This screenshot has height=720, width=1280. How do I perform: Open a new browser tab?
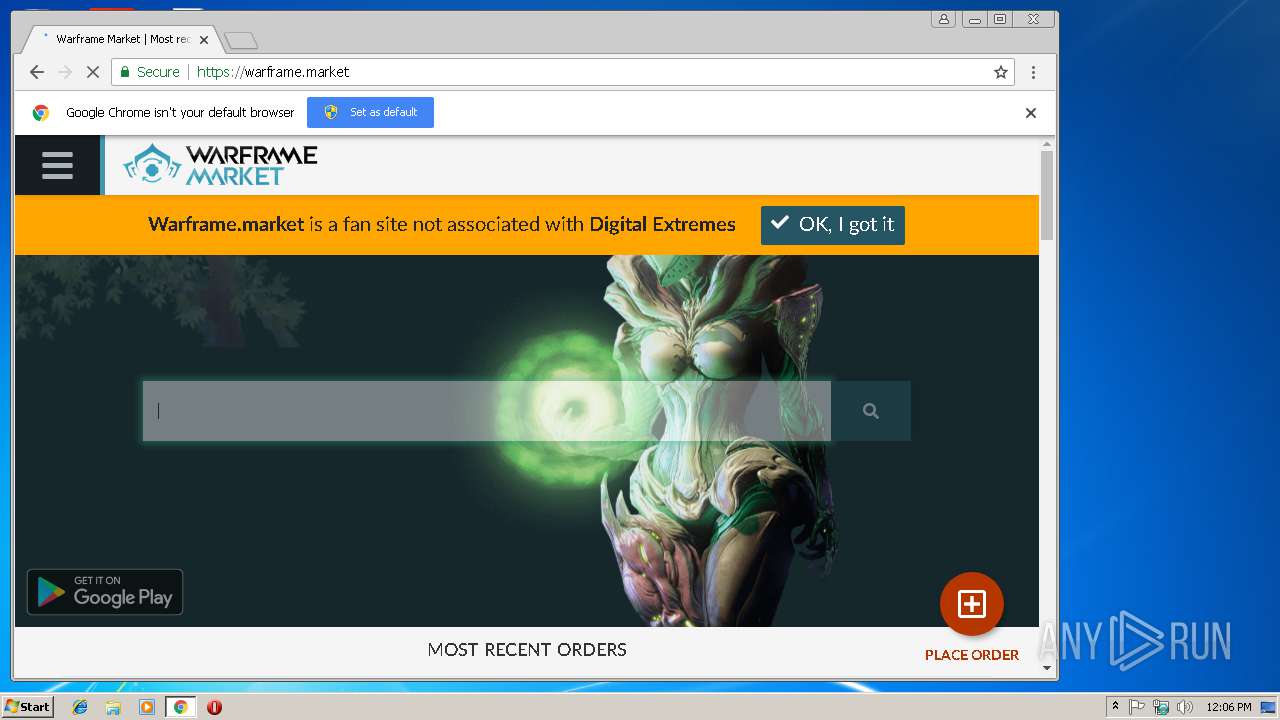(241, 40)
